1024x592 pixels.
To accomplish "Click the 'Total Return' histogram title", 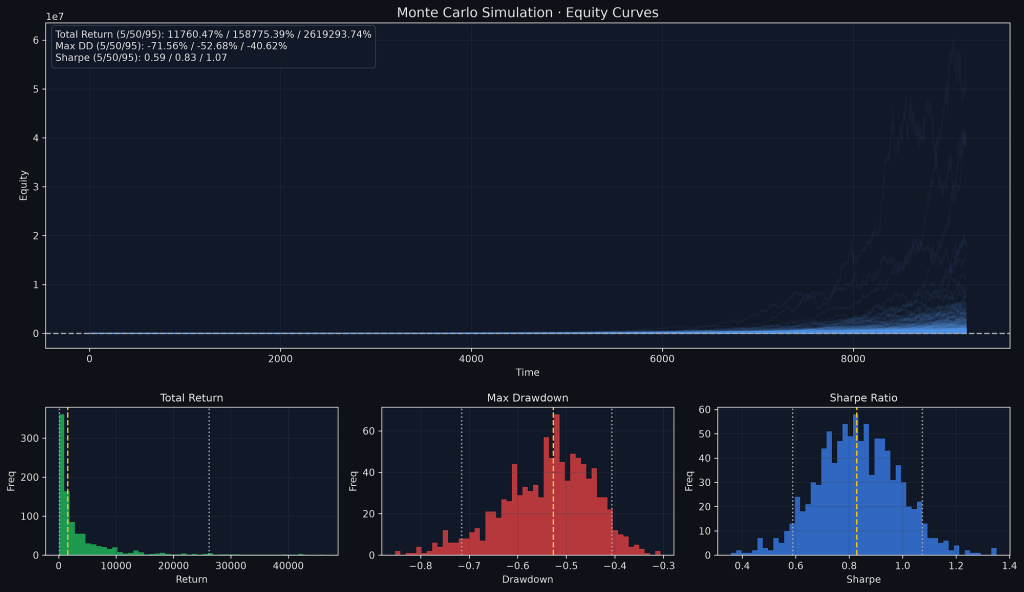I will (191, 398).
